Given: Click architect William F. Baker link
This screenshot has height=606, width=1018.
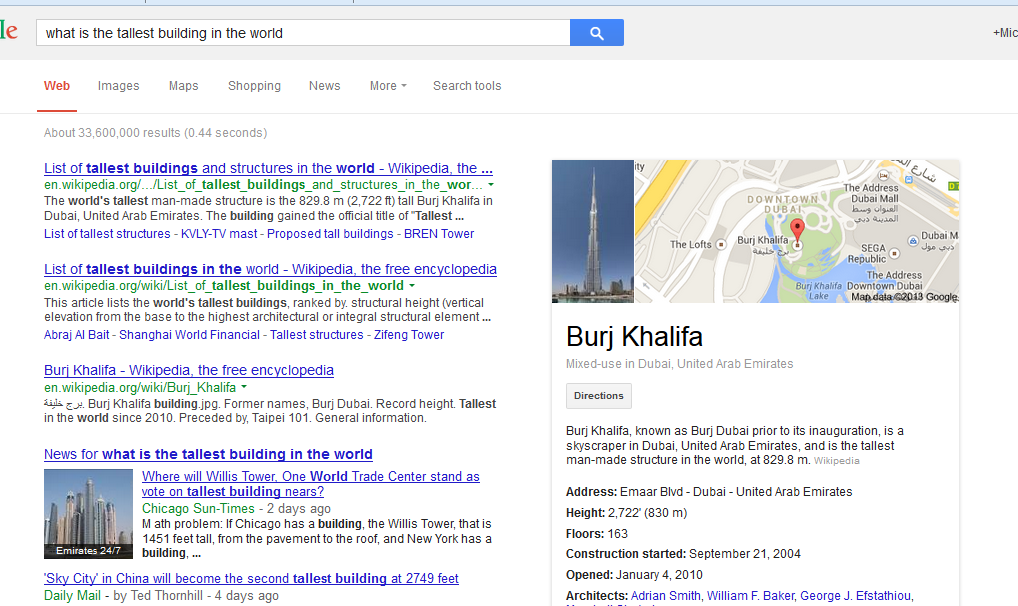Looking at the screenshot, I should pyautogui.click(x=751, y=596).
